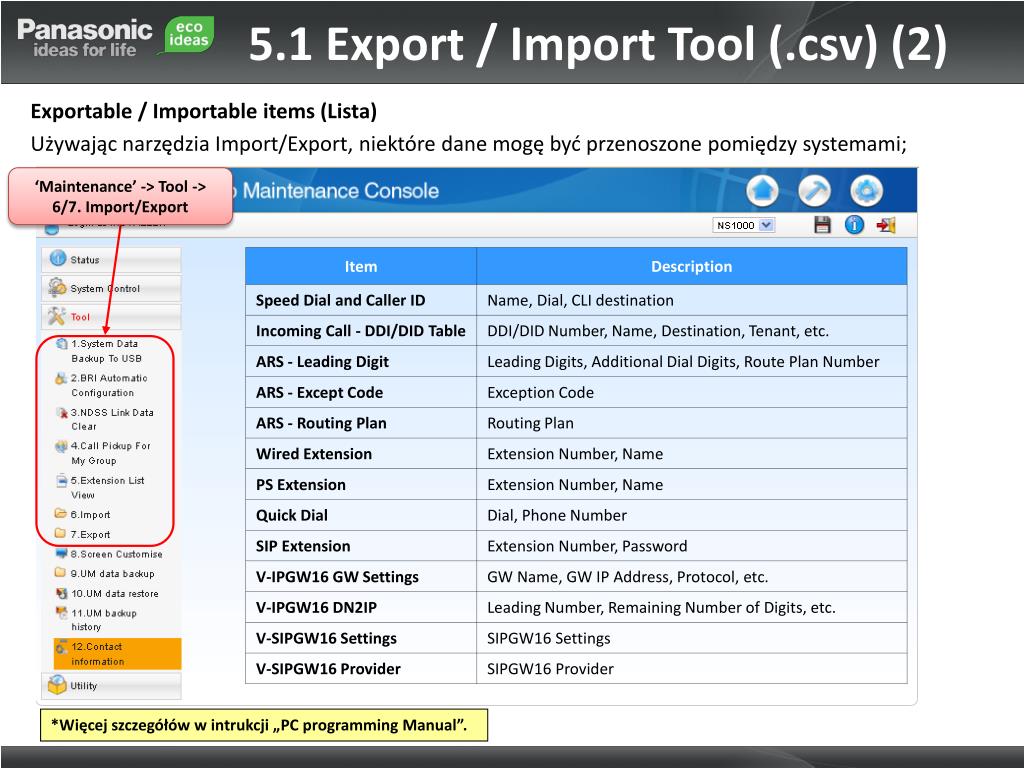This screenshot has width=1024, height=768.
Task: Click the Panasonic eco ideas logo
Action: pos(115,37)
